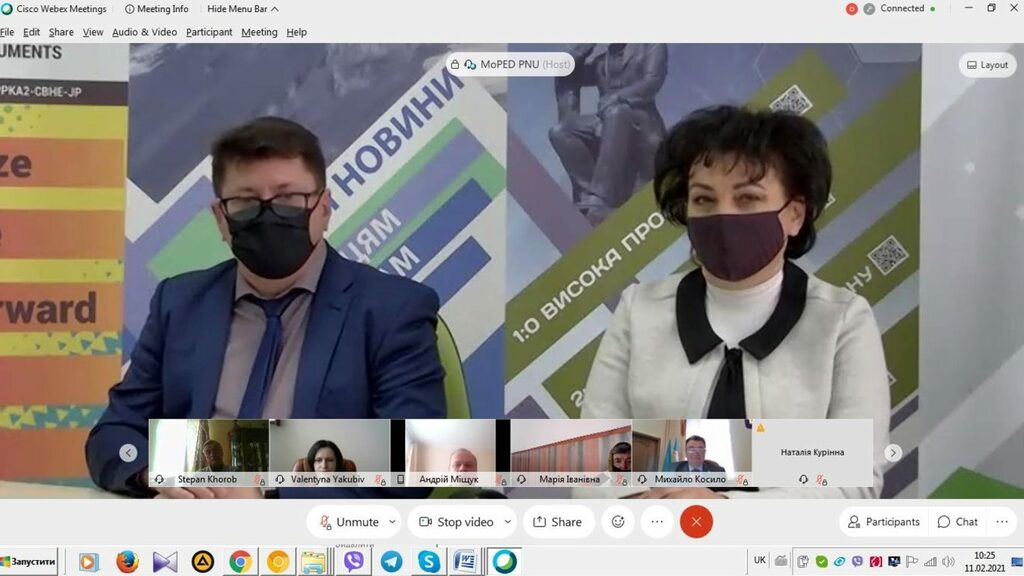Open the Participants panel

coord(883,522)
